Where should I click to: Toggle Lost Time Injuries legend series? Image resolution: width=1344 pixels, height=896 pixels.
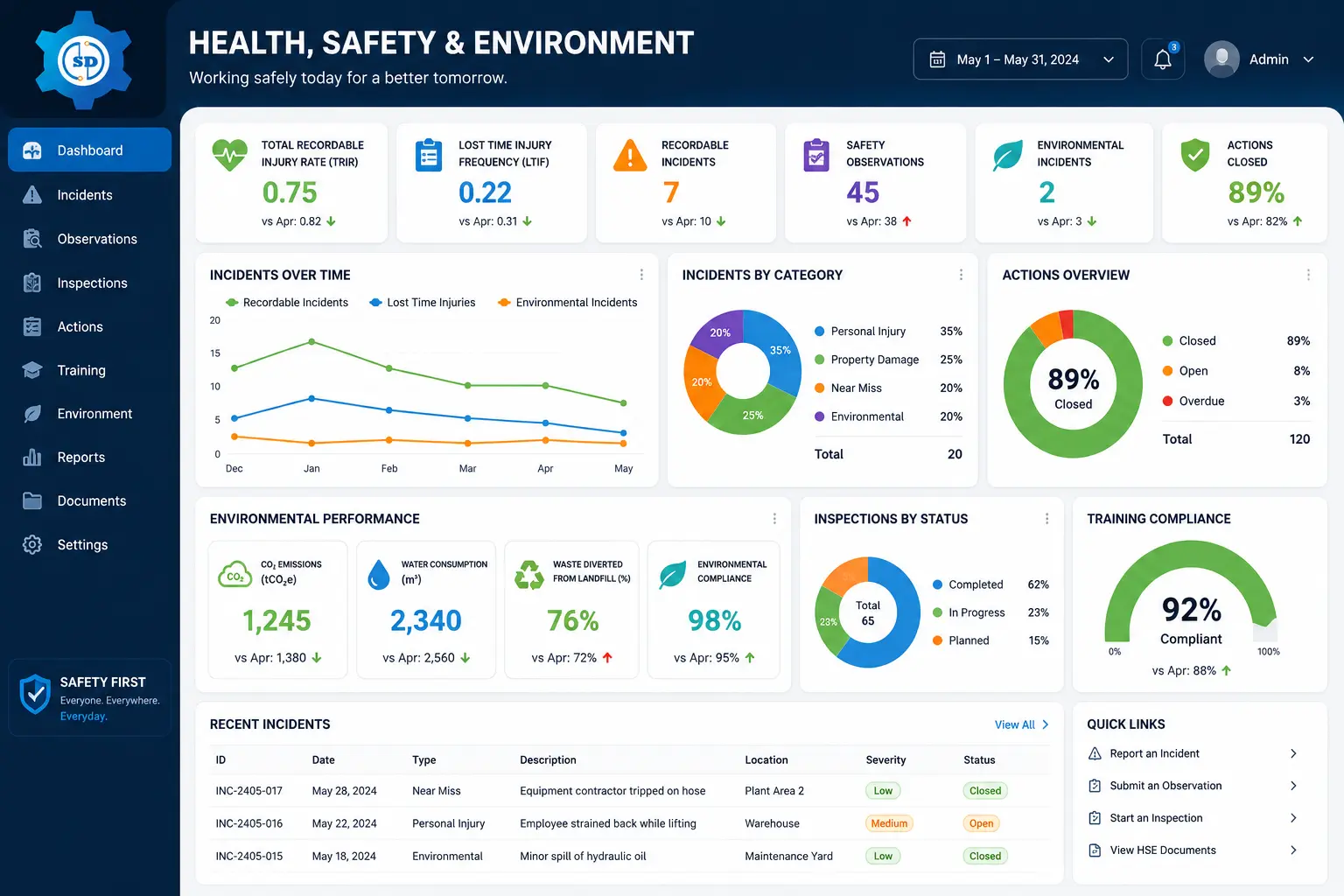point(423,303)
